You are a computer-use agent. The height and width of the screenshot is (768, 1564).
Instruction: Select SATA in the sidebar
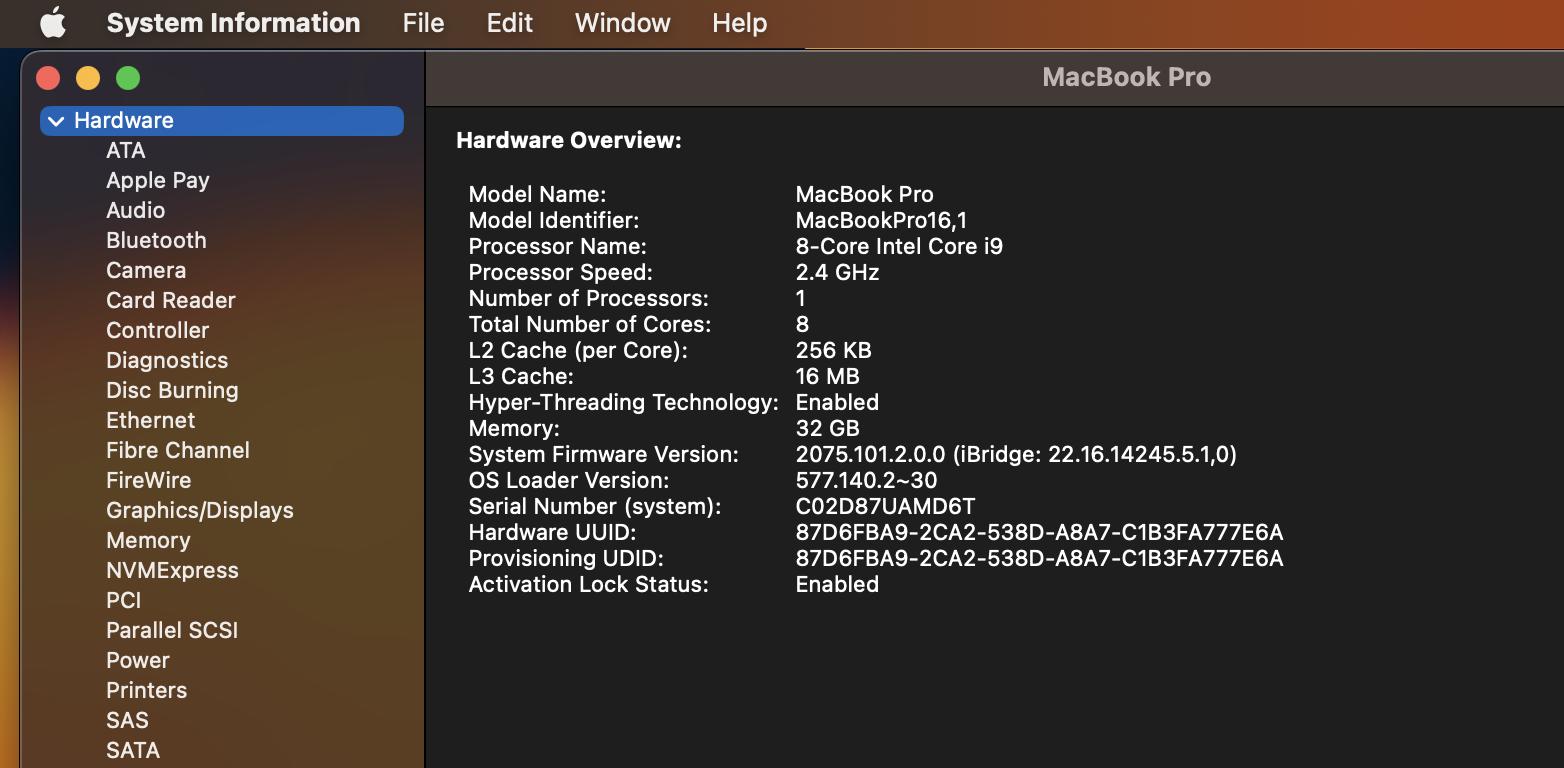coord(133,750)
